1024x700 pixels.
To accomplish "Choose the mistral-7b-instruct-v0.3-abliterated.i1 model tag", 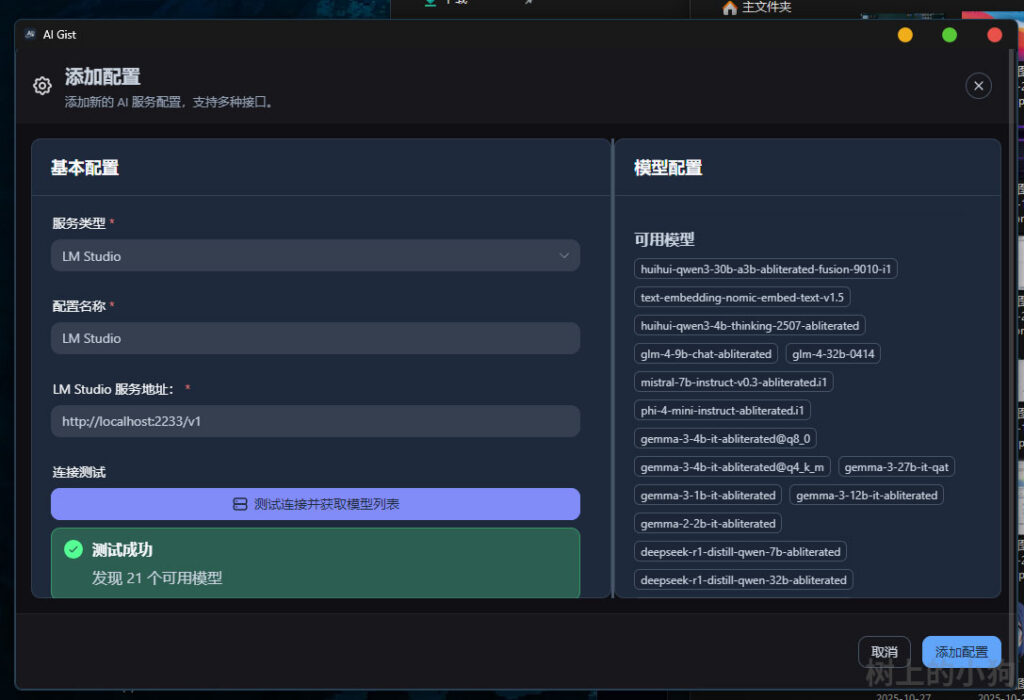I will tap(733, 382).
